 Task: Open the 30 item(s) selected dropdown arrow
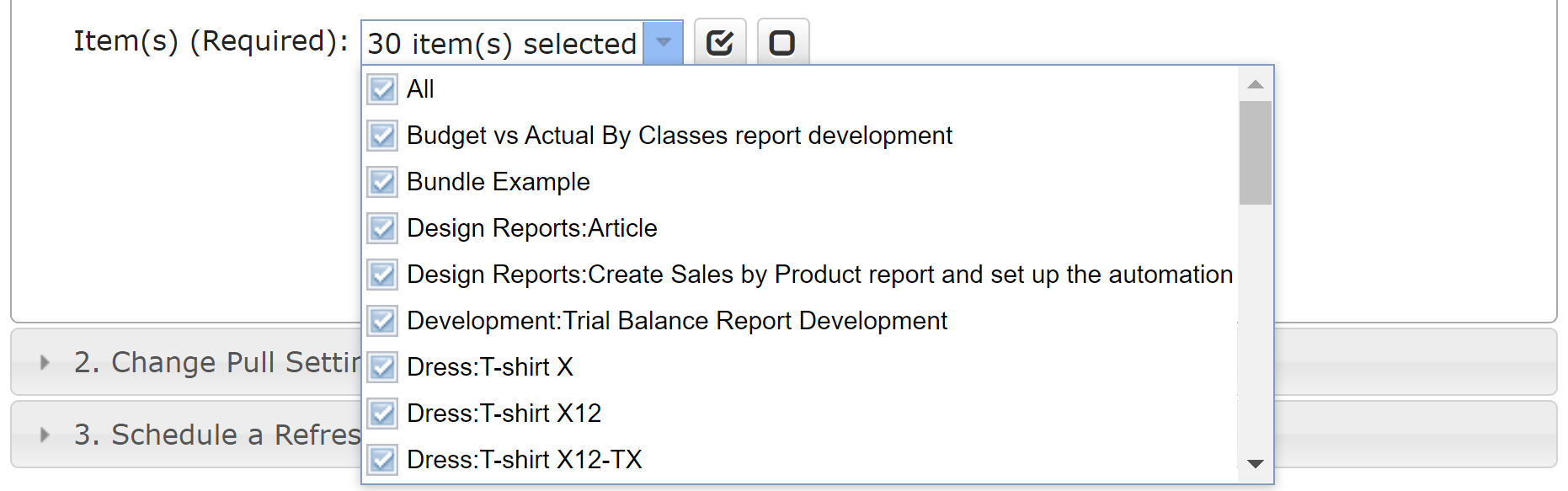664,42
